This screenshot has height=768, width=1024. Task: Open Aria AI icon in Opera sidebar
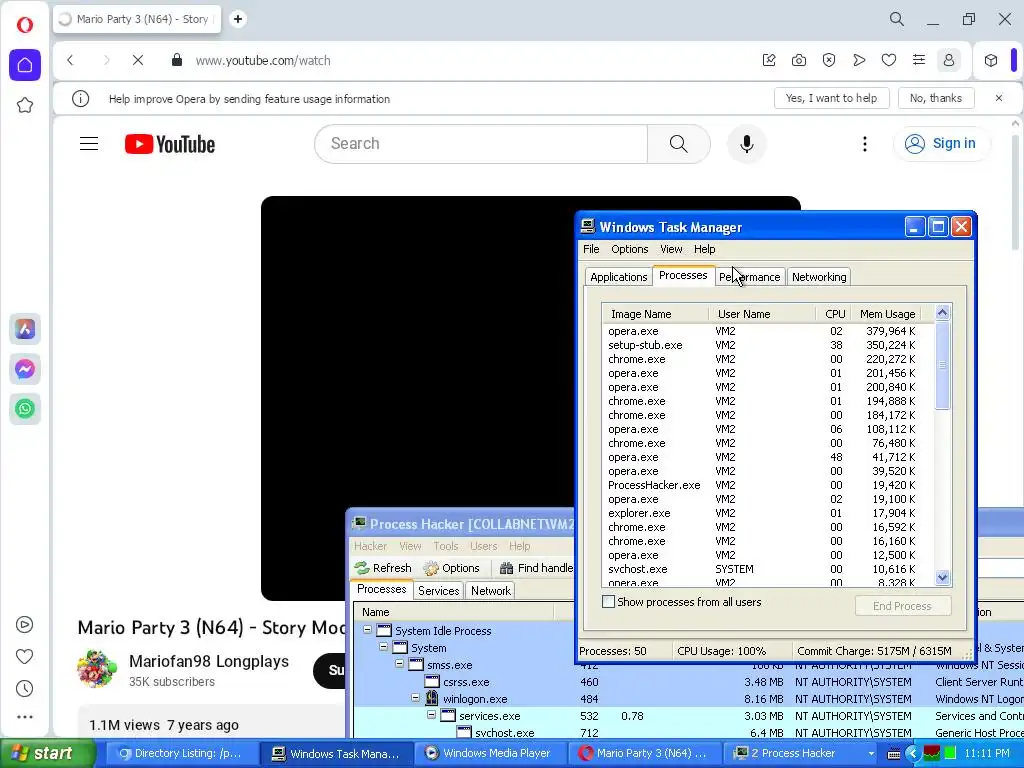click(x=25, y=329)
